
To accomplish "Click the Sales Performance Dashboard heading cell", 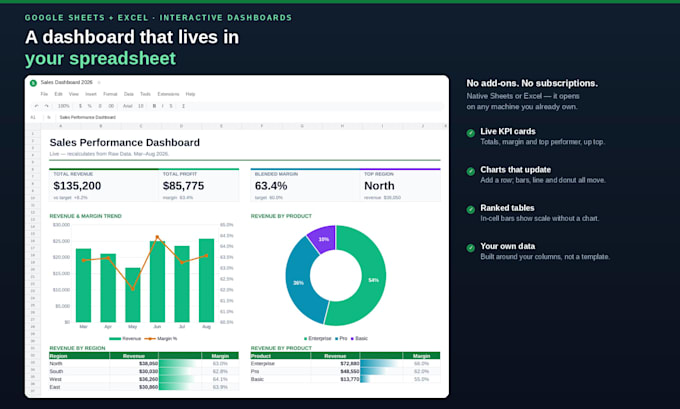I will coord(124,142).
